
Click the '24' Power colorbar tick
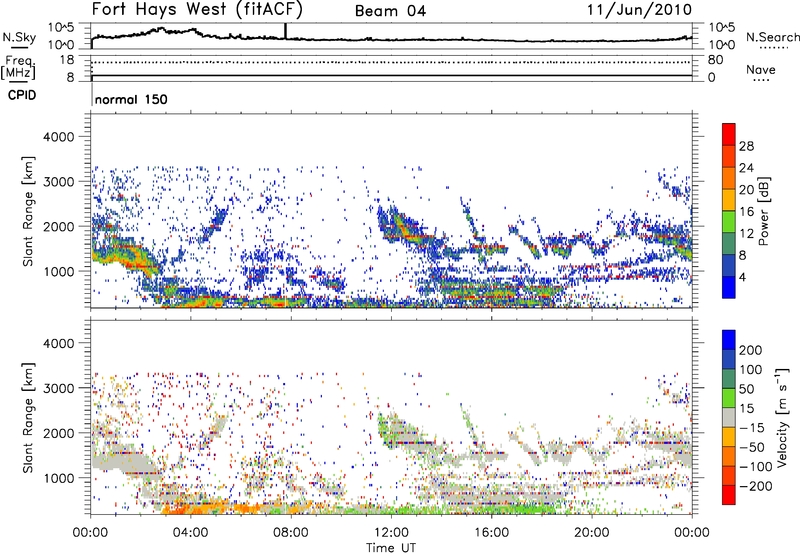point(746,168)
